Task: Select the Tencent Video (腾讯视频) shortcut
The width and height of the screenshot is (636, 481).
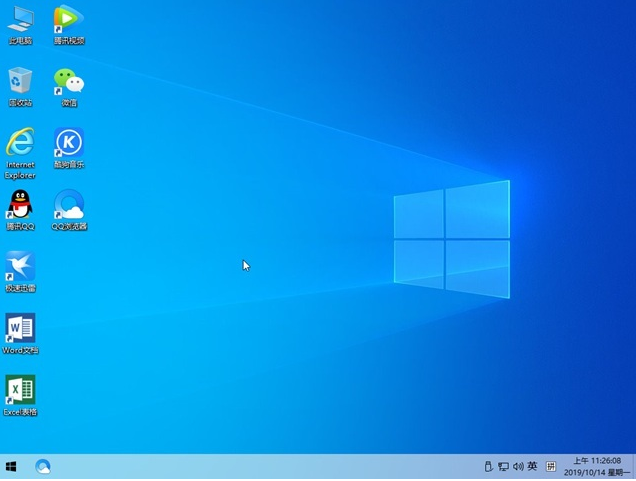Action: (x=68, y=20)
